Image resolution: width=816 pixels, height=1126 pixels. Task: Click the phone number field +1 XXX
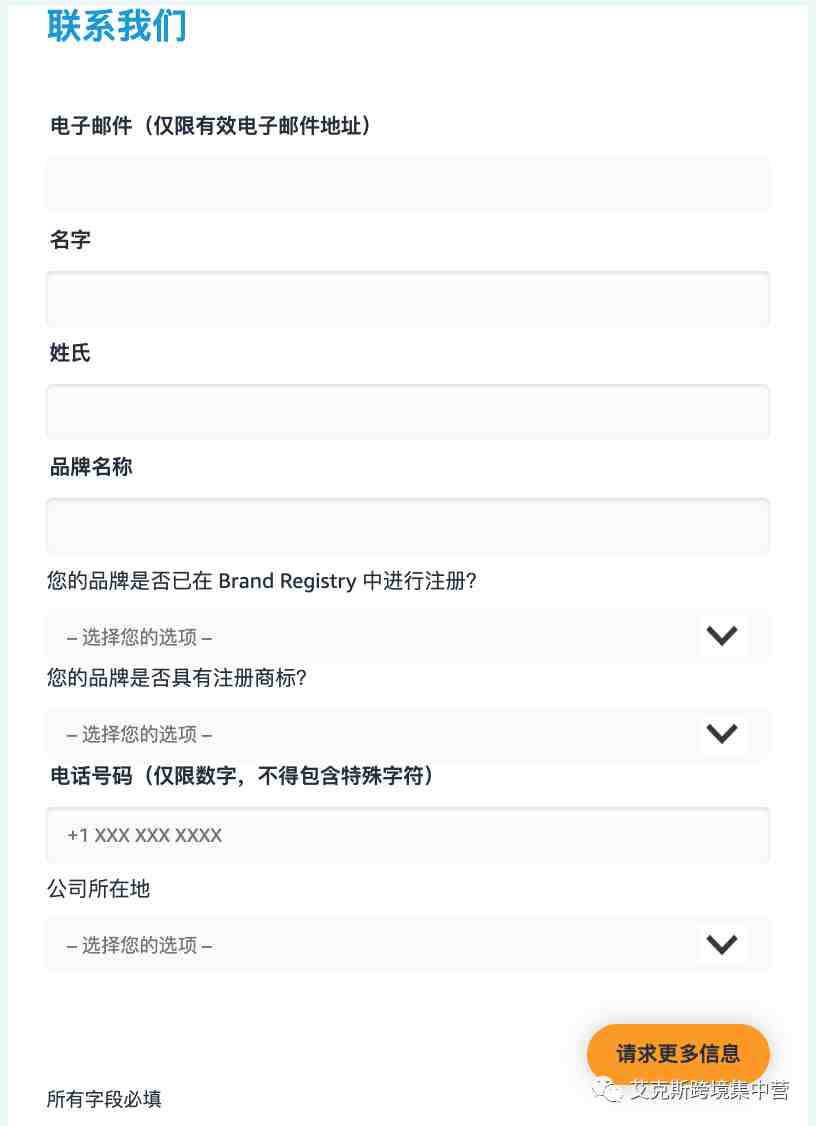pos(408,835)
